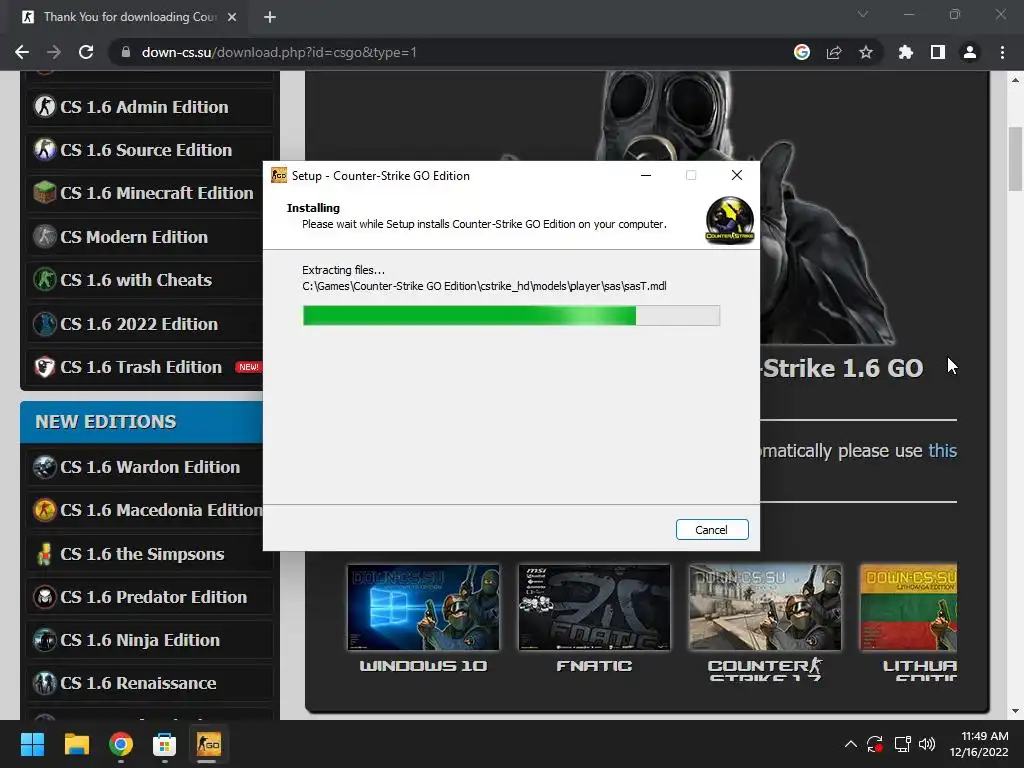Click the CS 1.6 Predator Edition icon
The width and height of the screenshot is (1024, 768).
[44, 597]
